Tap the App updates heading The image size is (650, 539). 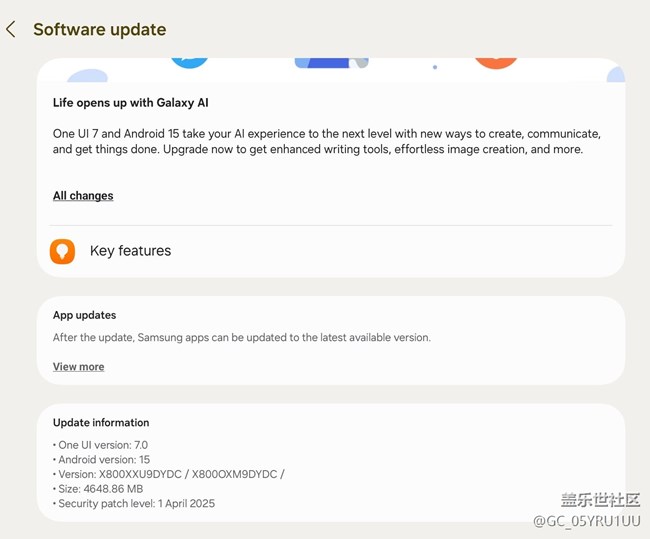pos(84,315)
